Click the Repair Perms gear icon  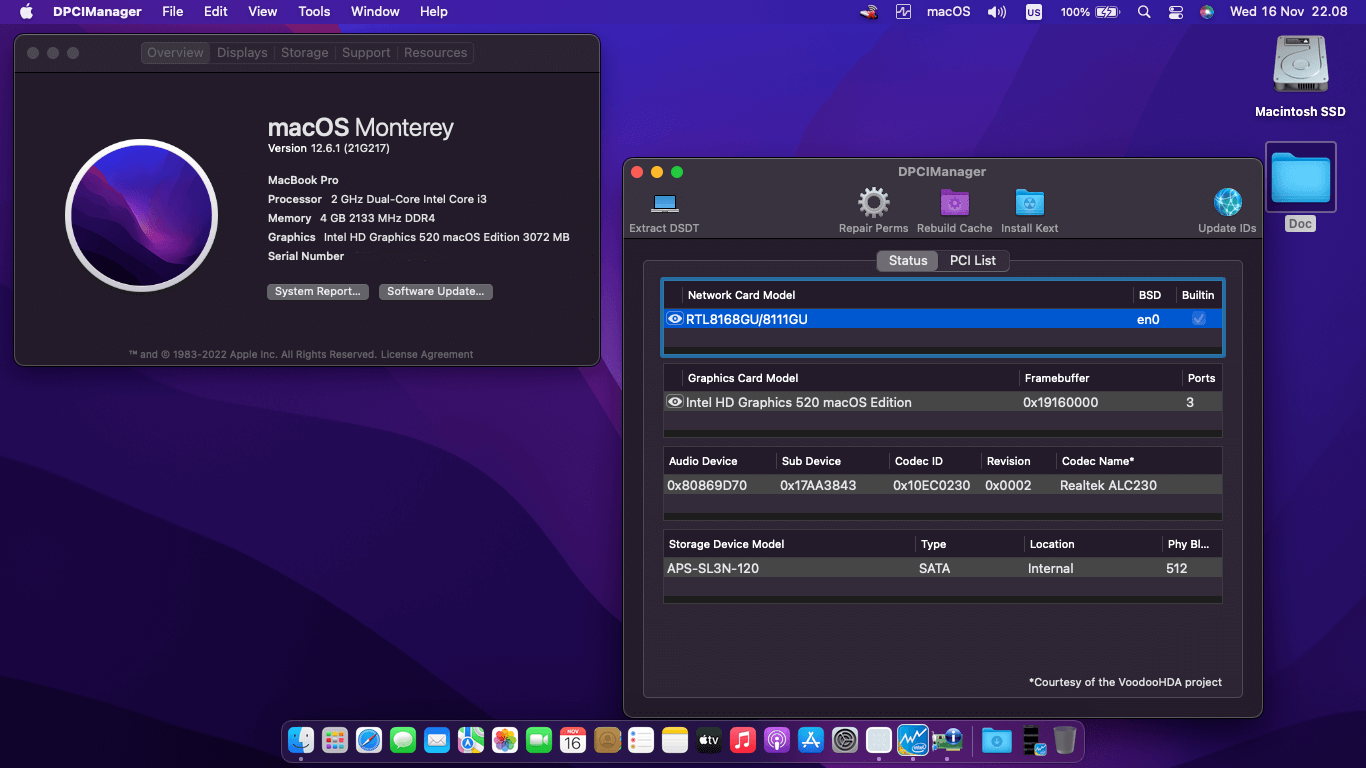(874, 203)
